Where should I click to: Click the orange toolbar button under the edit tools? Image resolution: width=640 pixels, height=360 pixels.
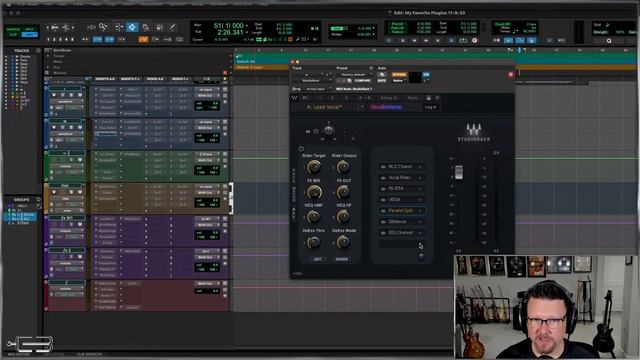(143, 40)
